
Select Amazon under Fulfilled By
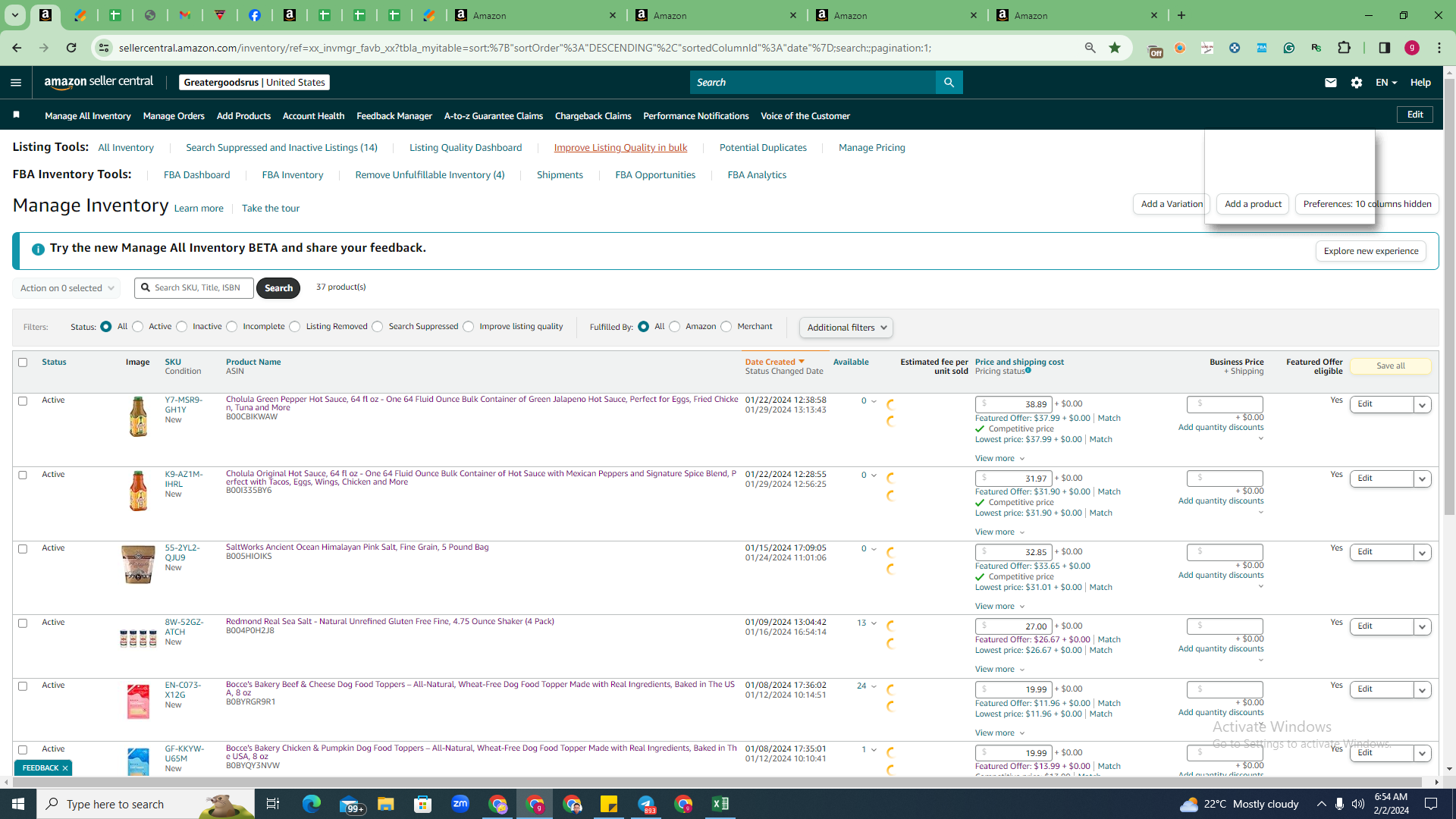point(675,327)
